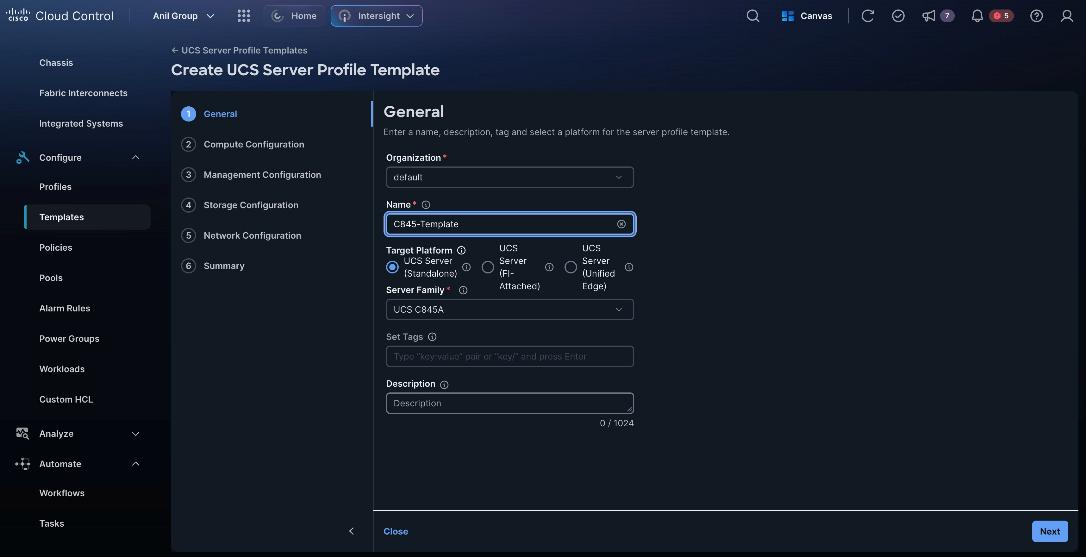This screenshot has height=557, width=1086.
Task: Select UCS Server (Standalone) radio button
Action: (392, 267)
